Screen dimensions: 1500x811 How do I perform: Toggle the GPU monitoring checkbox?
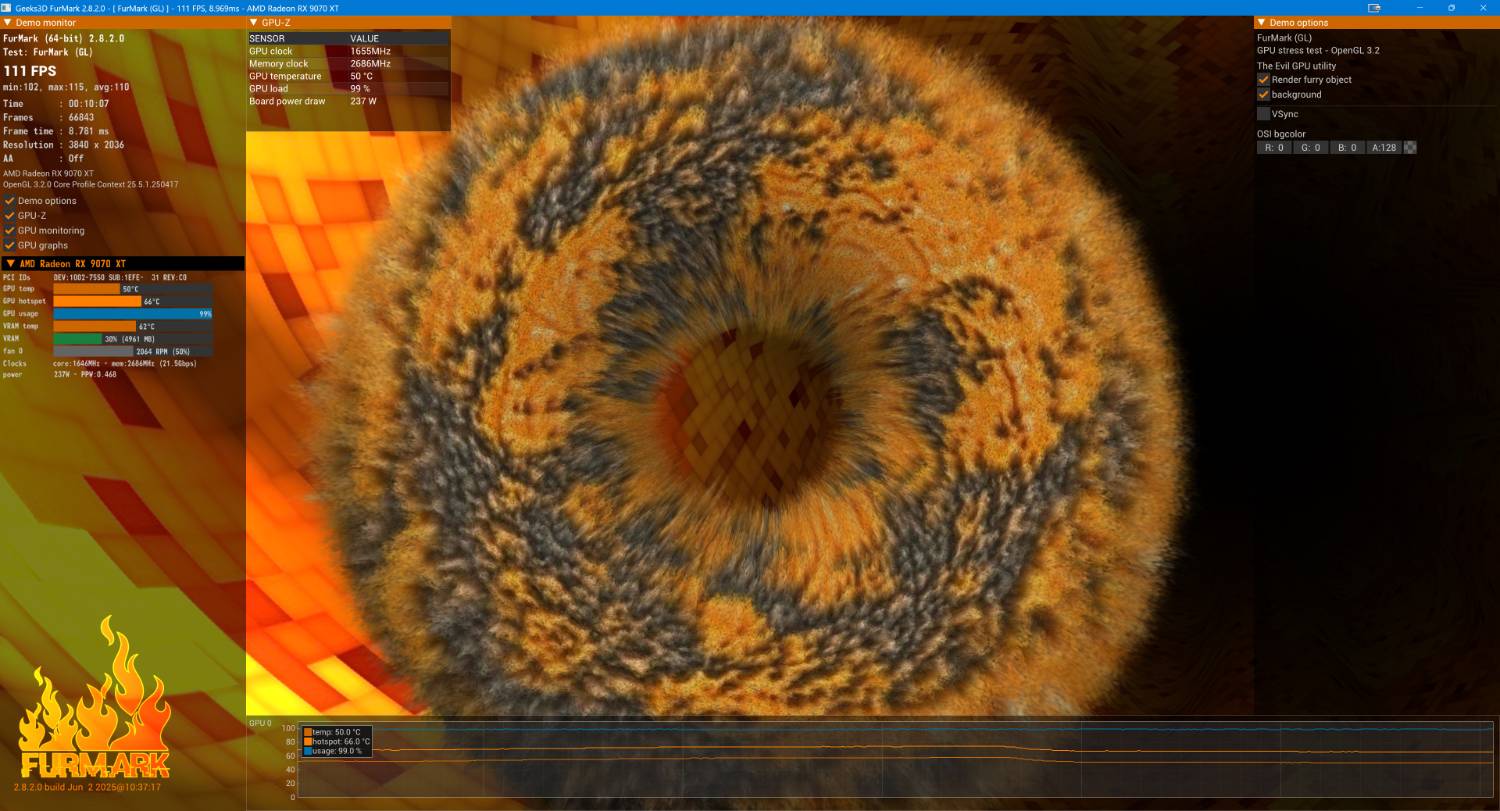[10, 230]
